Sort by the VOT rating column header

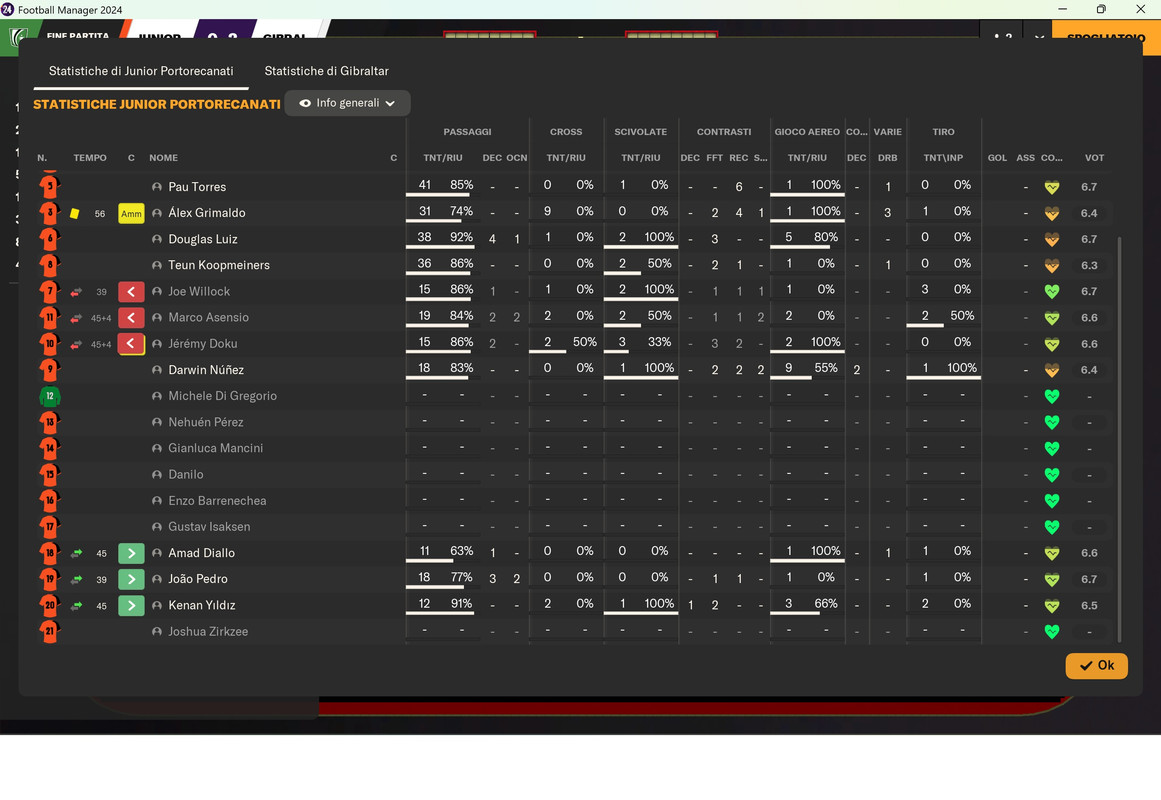click(x=1094, y=158)
